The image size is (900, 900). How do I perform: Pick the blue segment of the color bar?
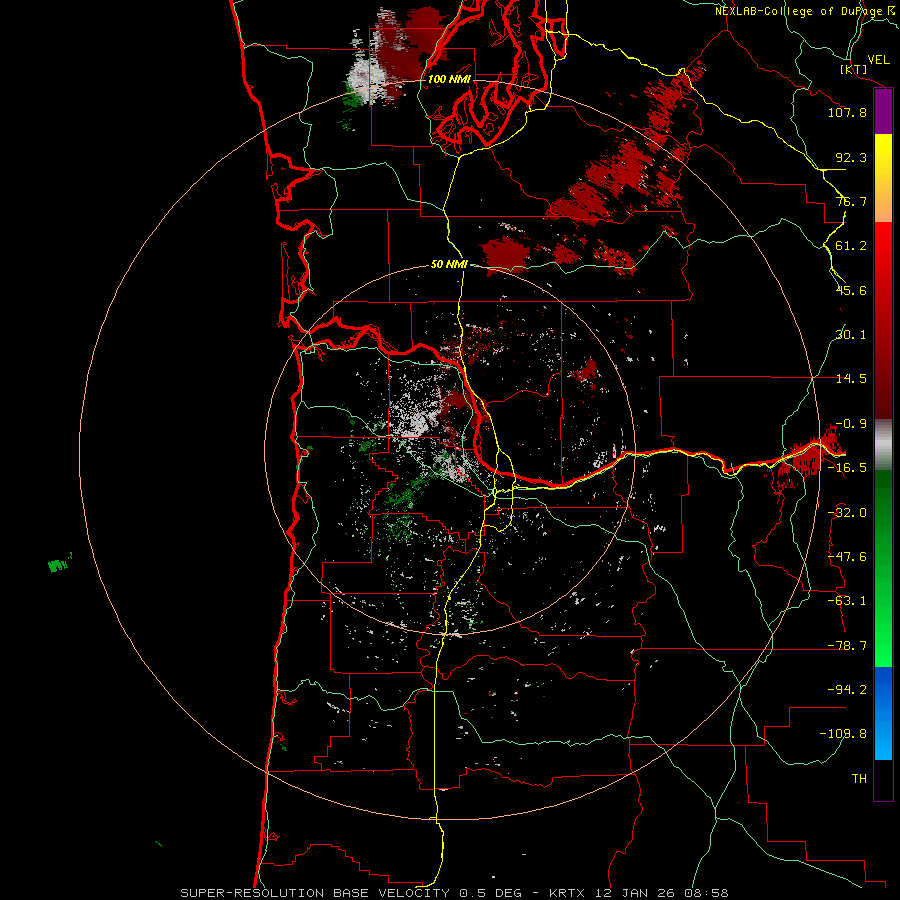pyautogui.click(x=883, y=712)
